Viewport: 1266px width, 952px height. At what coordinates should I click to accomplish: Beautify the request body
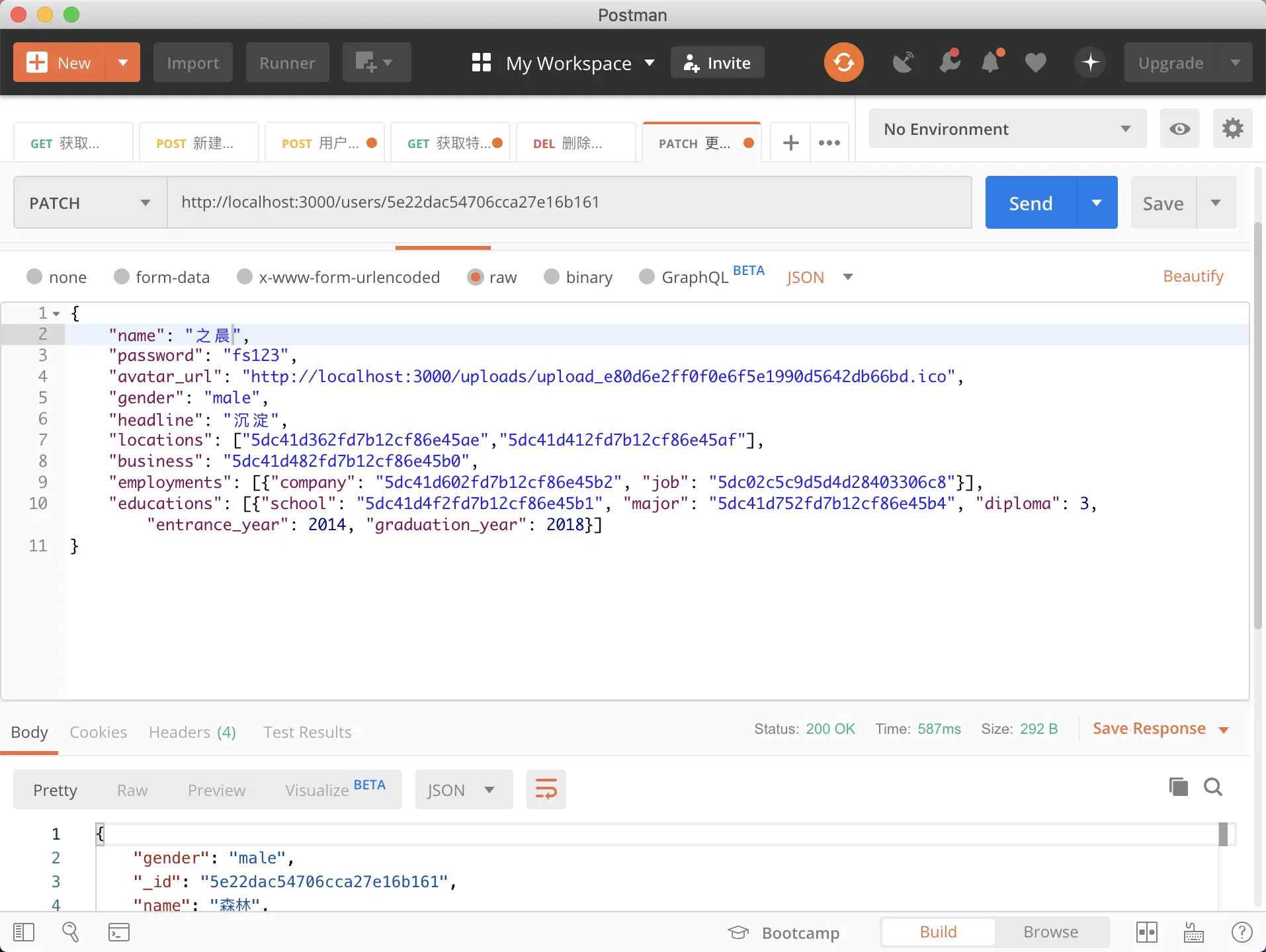(1193, 276)
